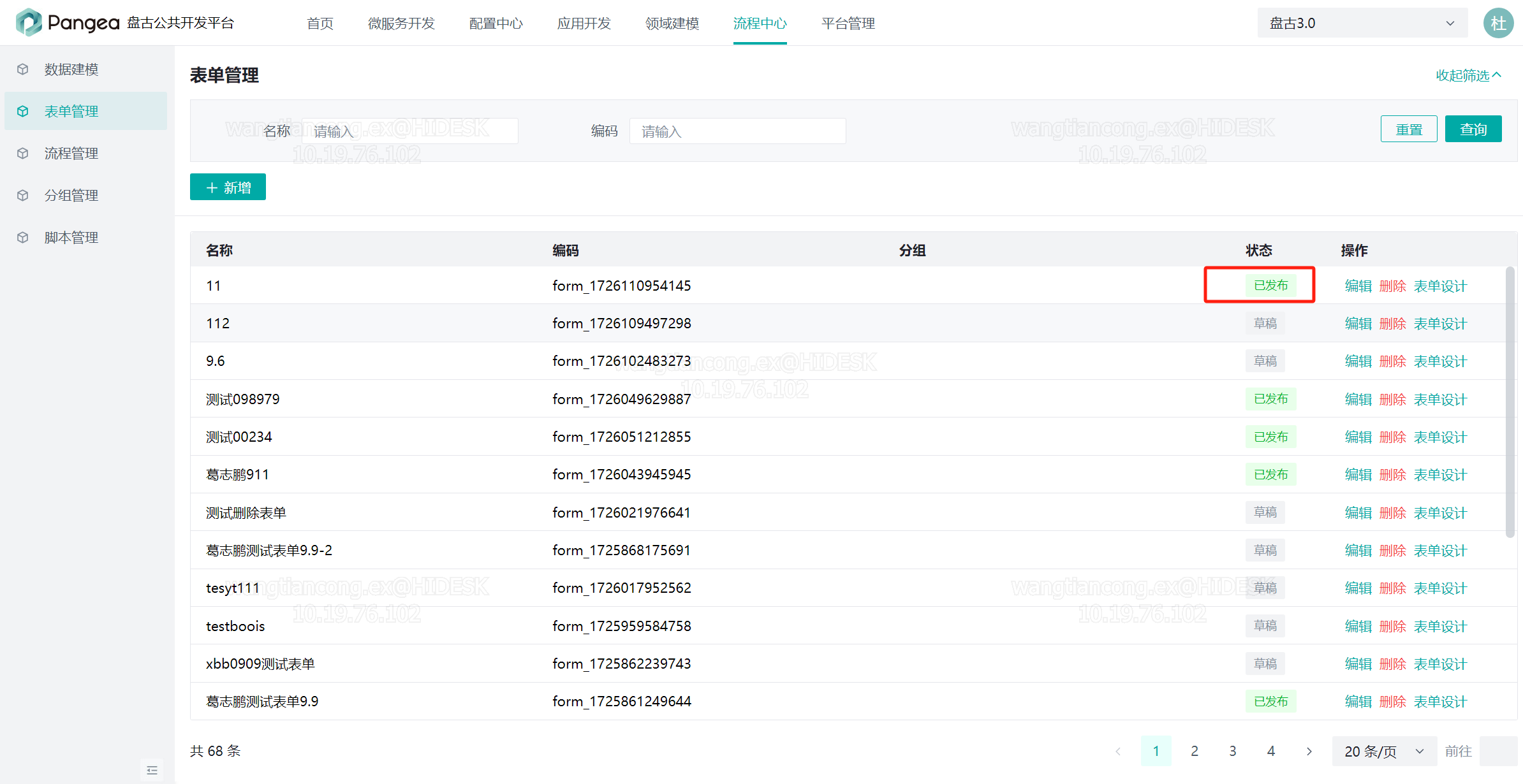Click the 脚本管理 cube icon
The width and height of the screenshot is (1523, 784).
pos(23,237)
